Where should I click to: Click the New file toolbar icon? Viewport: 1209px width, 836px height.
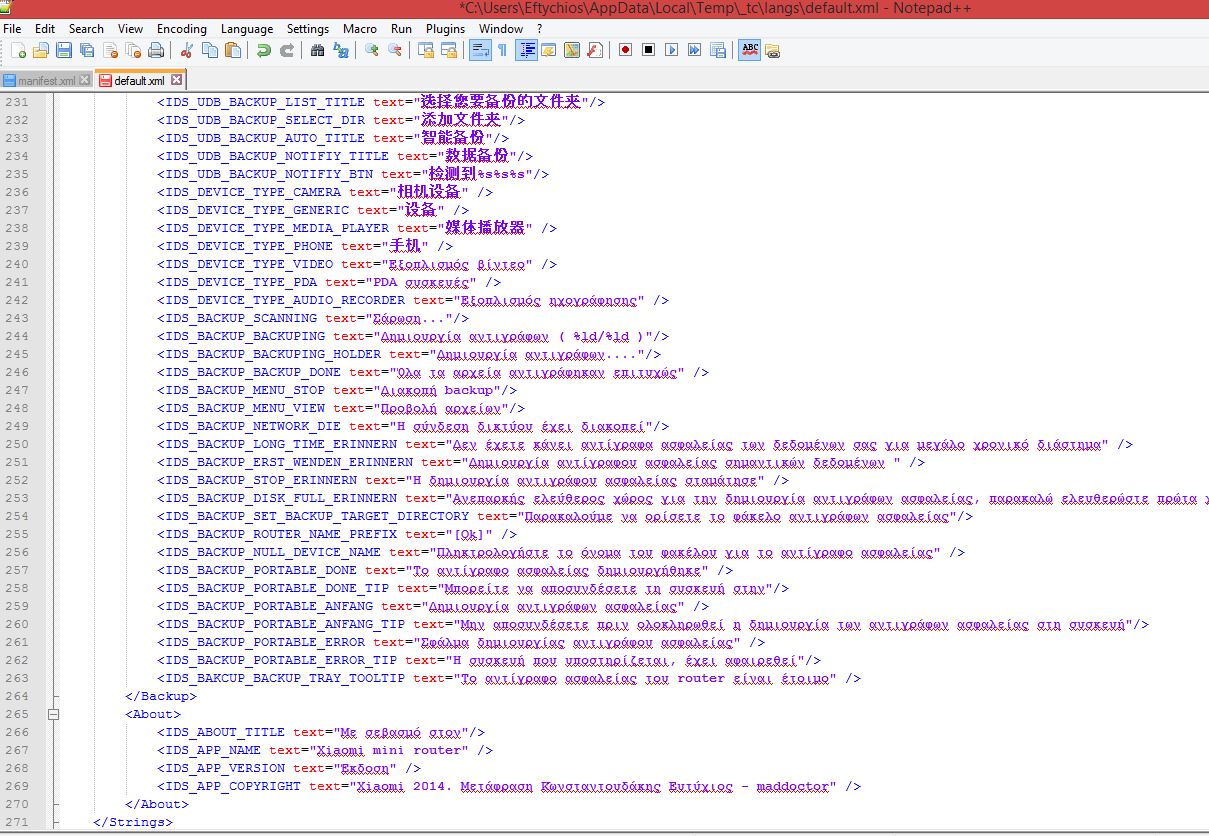click(x=18, y=50)
